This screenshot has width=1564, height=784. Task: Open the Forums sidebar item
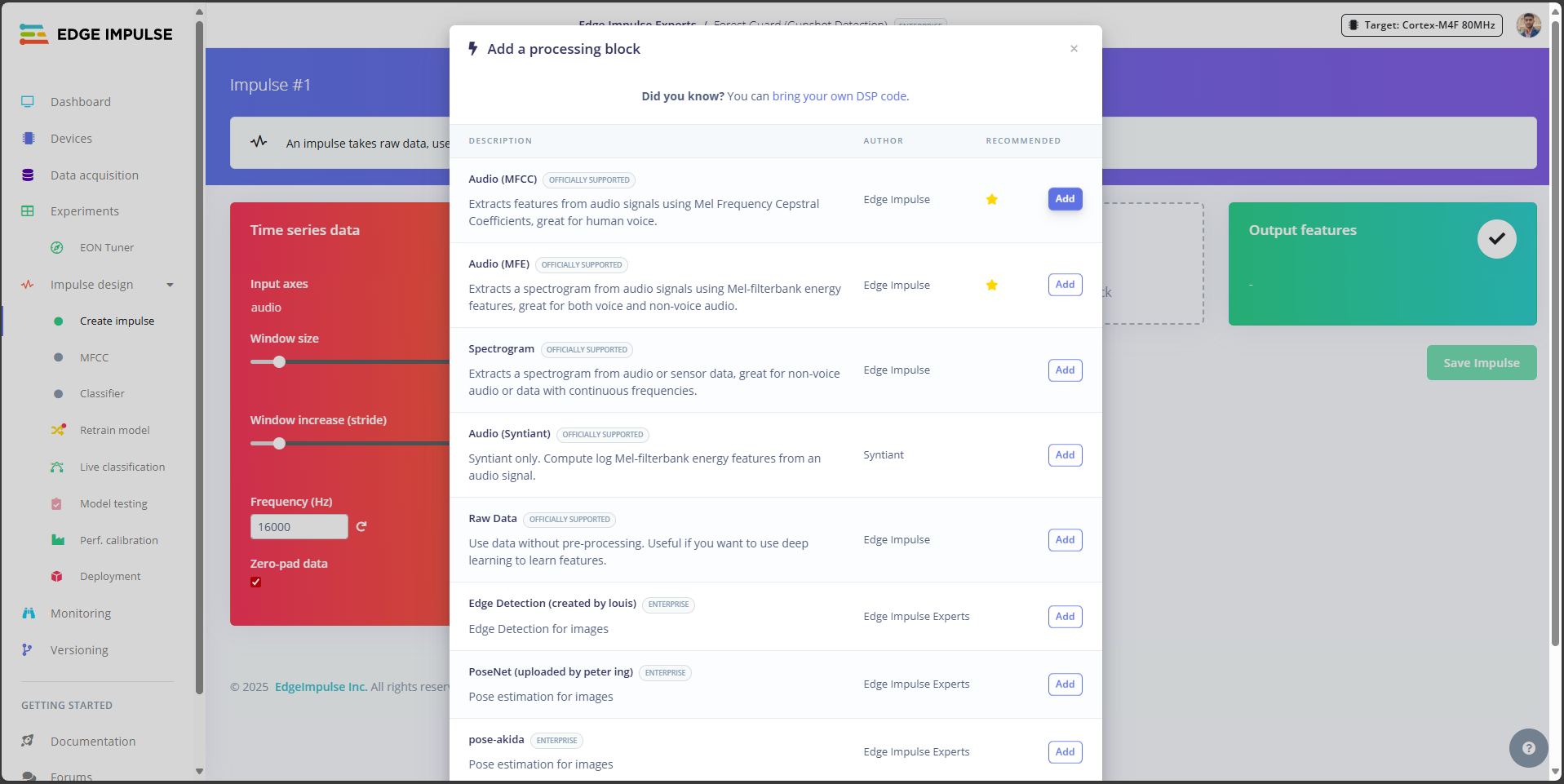pyautogui.click(x=72, y=777)
